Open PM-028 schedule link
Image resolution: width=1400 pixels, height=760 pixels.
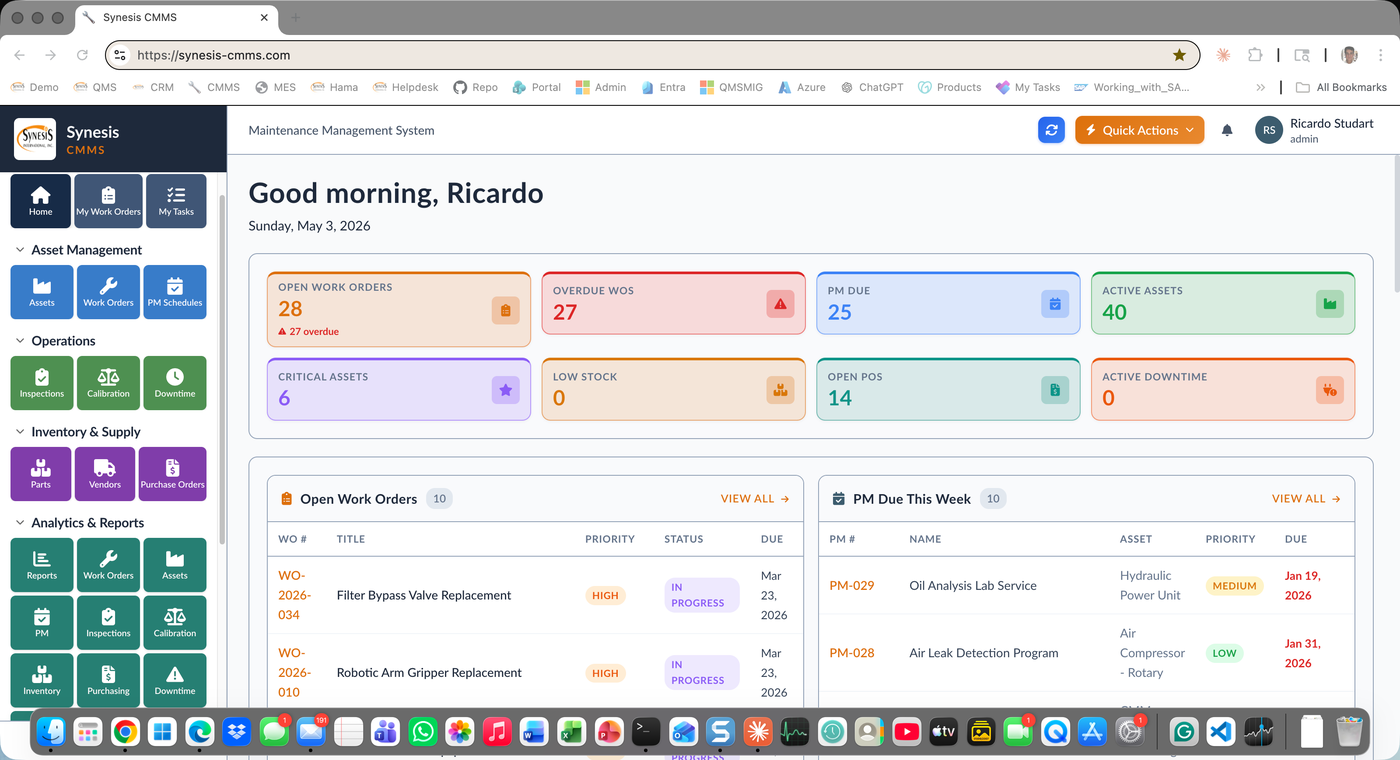(852, 653)
